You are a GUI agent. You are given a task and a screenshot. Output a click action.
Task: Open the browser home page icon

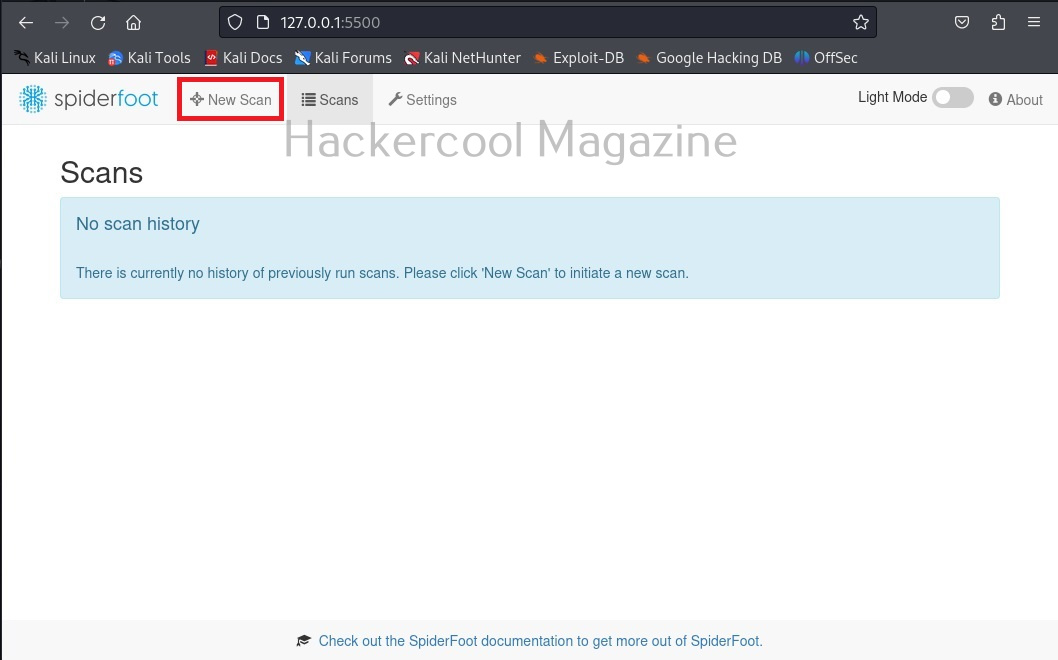[x=134, y=22]
